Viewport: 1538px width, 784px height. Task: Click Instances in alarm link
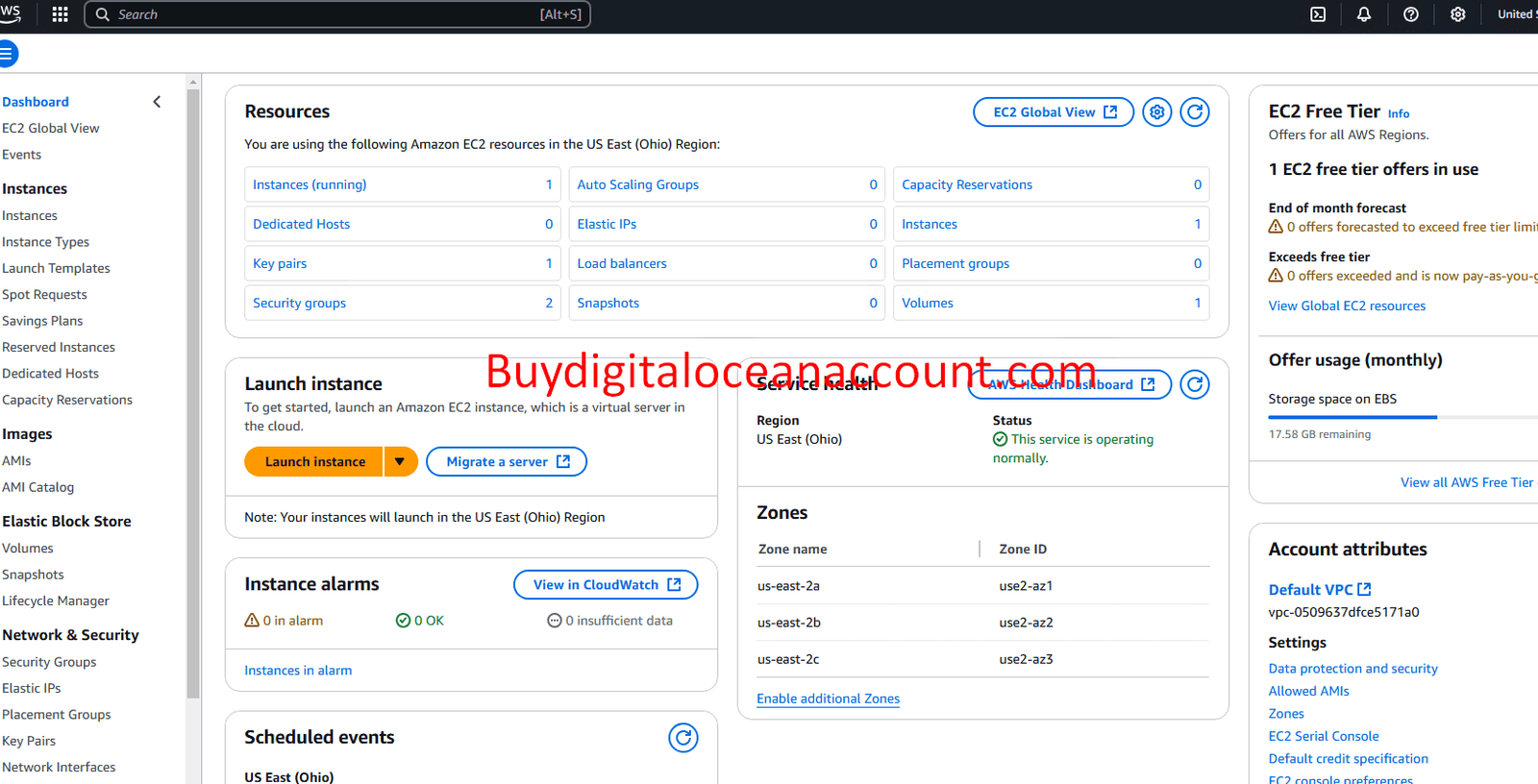[298, 671]
